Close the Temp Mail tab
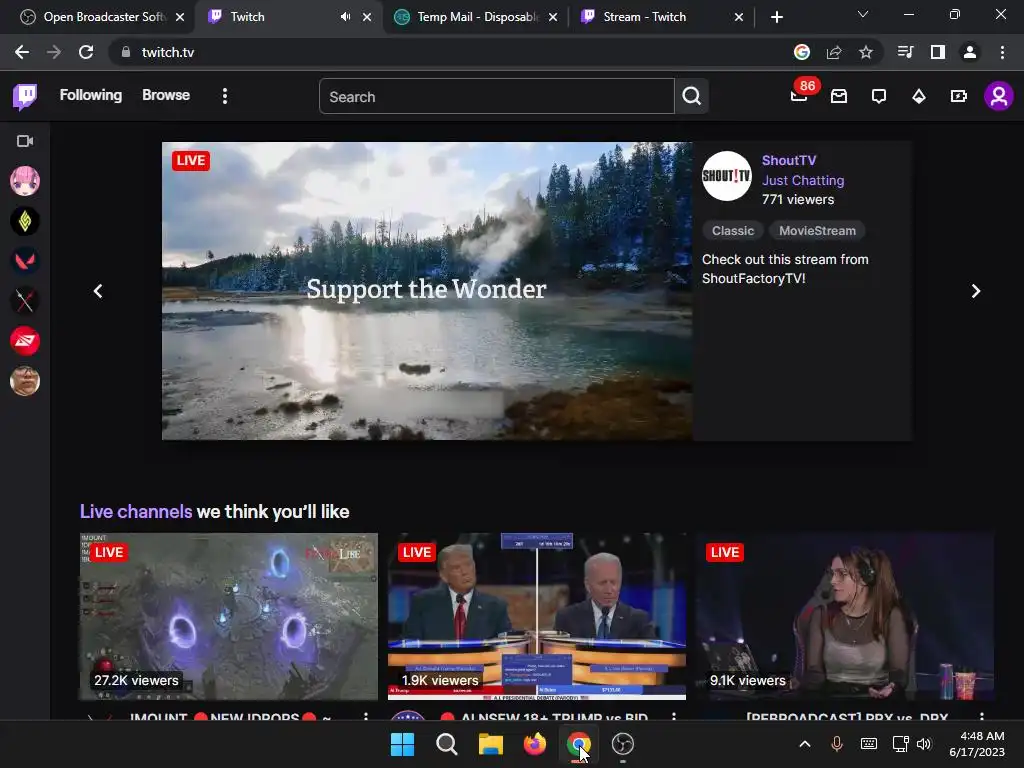Image resolution: width=1024 pixels, height=768 pixels. click(x=553, y=17)
